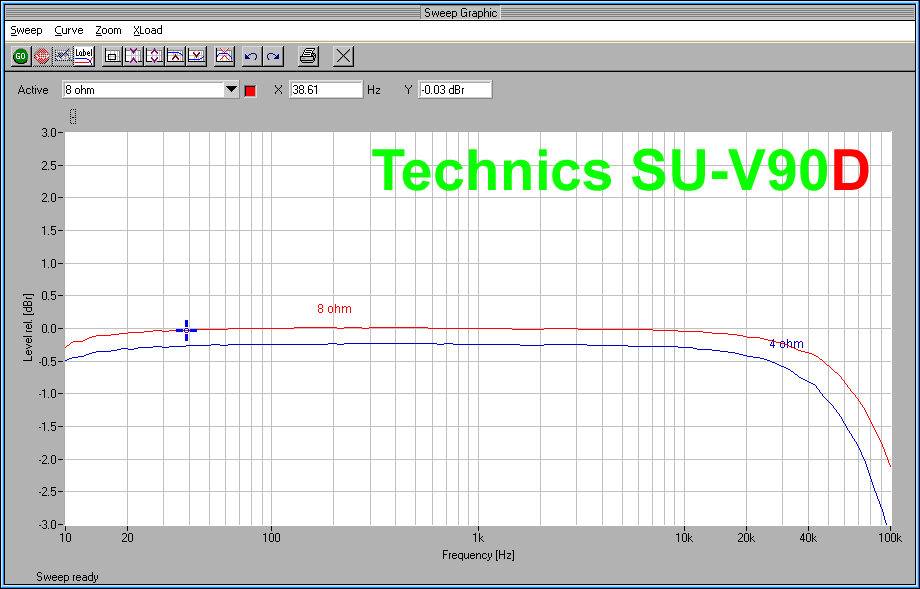Open the Curve menu

pos(69,31)
